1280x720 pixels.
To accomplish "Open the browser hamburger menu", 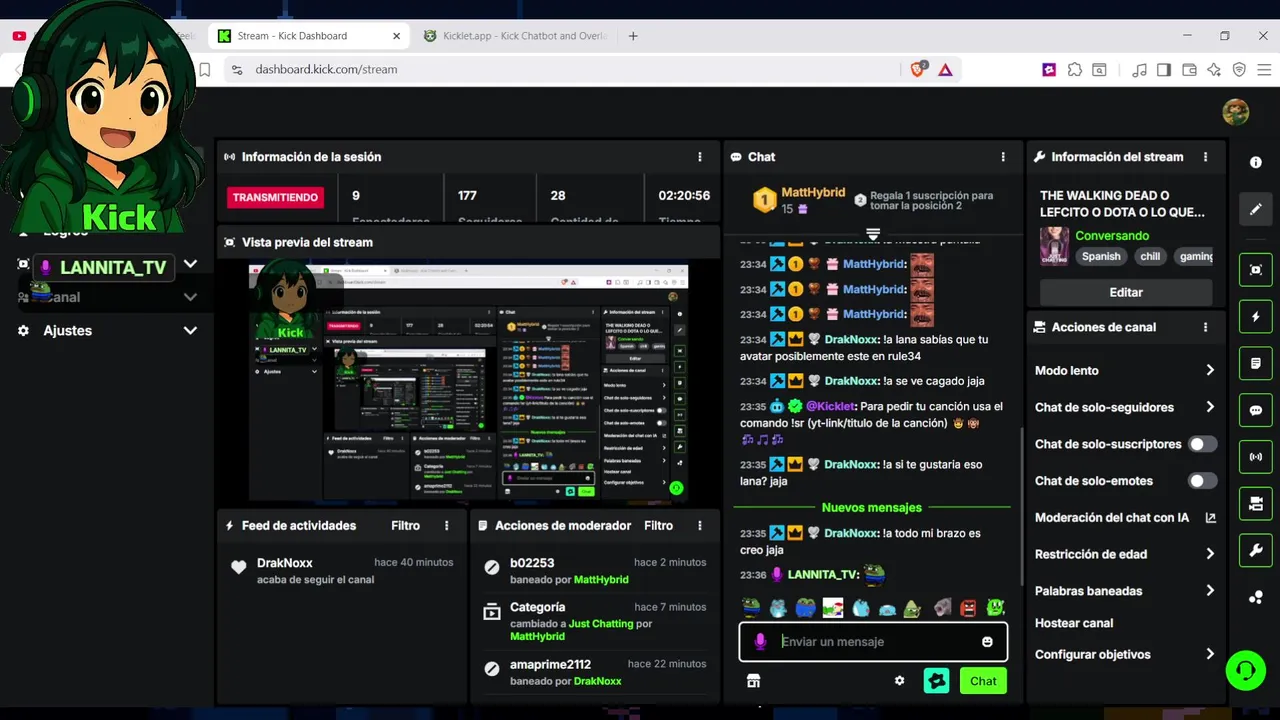I will click(1263, 69).
